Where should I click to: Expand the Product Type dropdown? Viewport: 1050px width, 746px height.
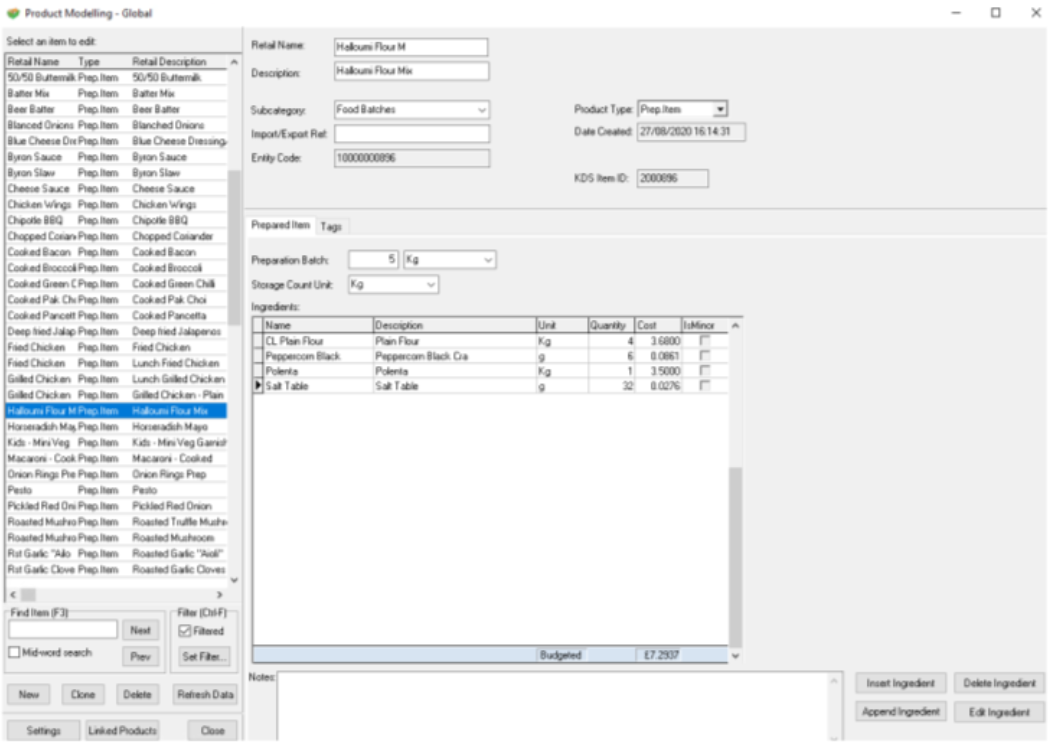[720, 109]
